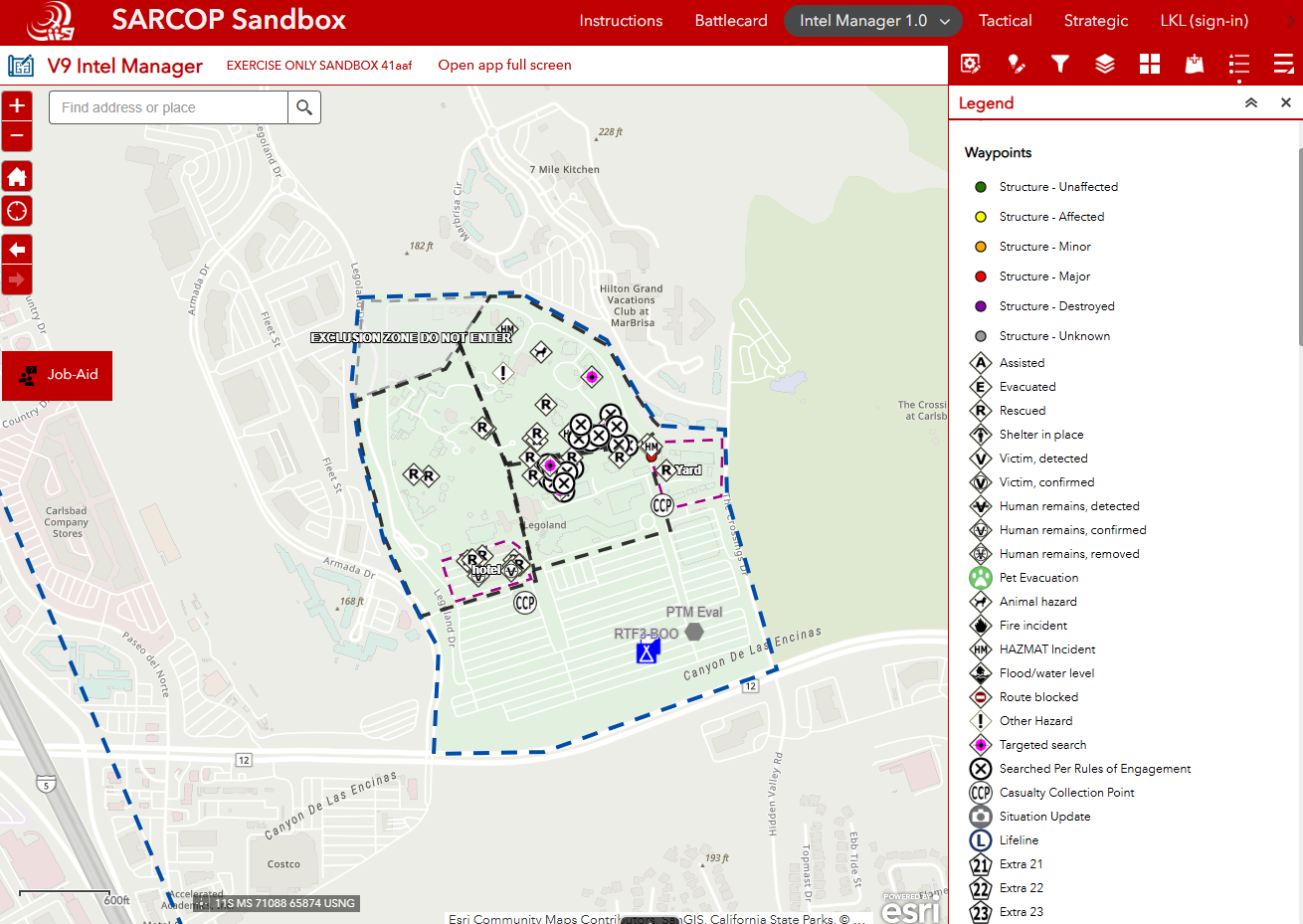Viewport: 1303px width, 924px height.
Task: Click the red Job-Aid button
Action: (57, 376)
